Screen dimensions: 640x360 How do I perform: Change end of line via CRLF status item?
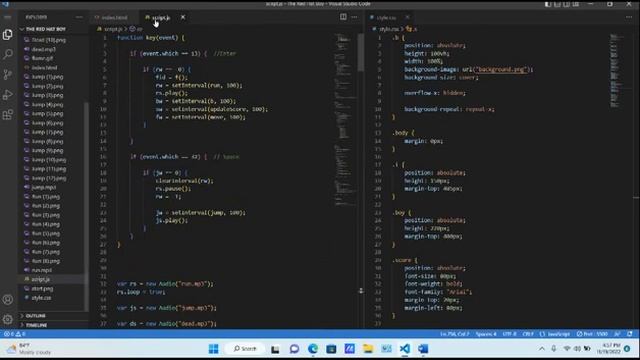coord(528,334)
